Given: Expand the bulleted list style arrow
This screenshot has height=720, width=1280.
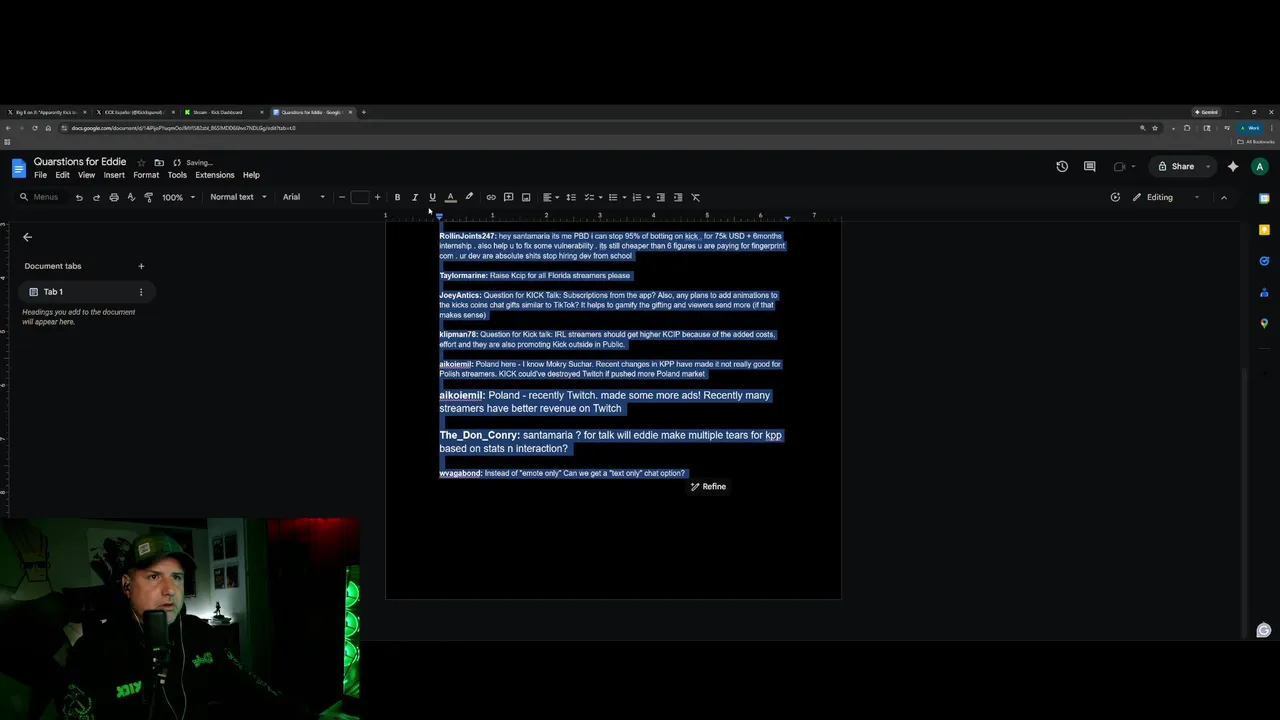Looking at the screenshot, I should [624, 197].
